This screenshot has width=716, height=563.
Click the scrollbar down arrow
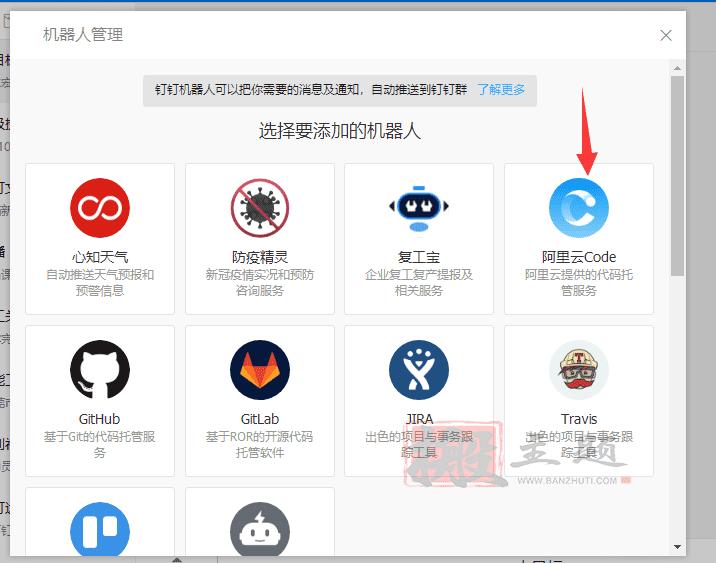click(x=677, y=547)
